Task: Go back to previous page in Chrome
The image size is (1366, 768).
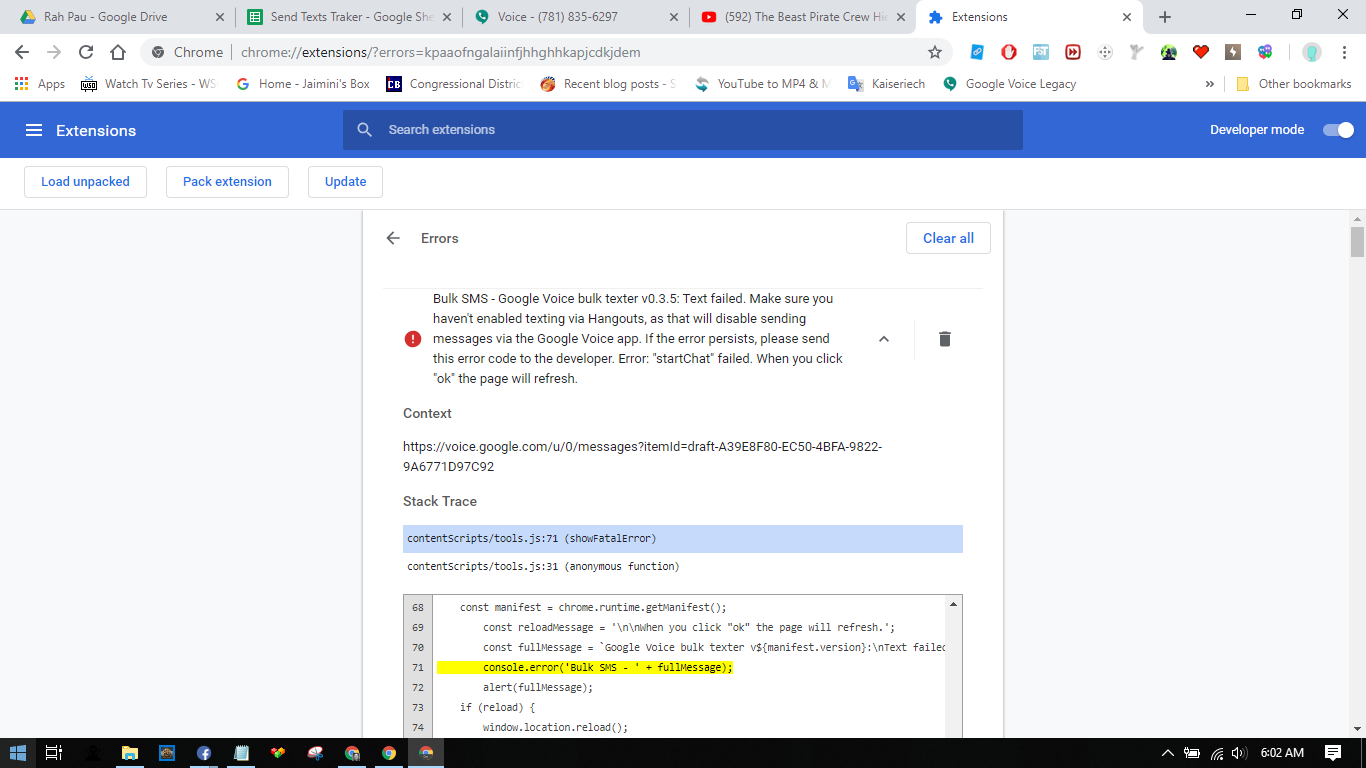Action: point(22,52)
